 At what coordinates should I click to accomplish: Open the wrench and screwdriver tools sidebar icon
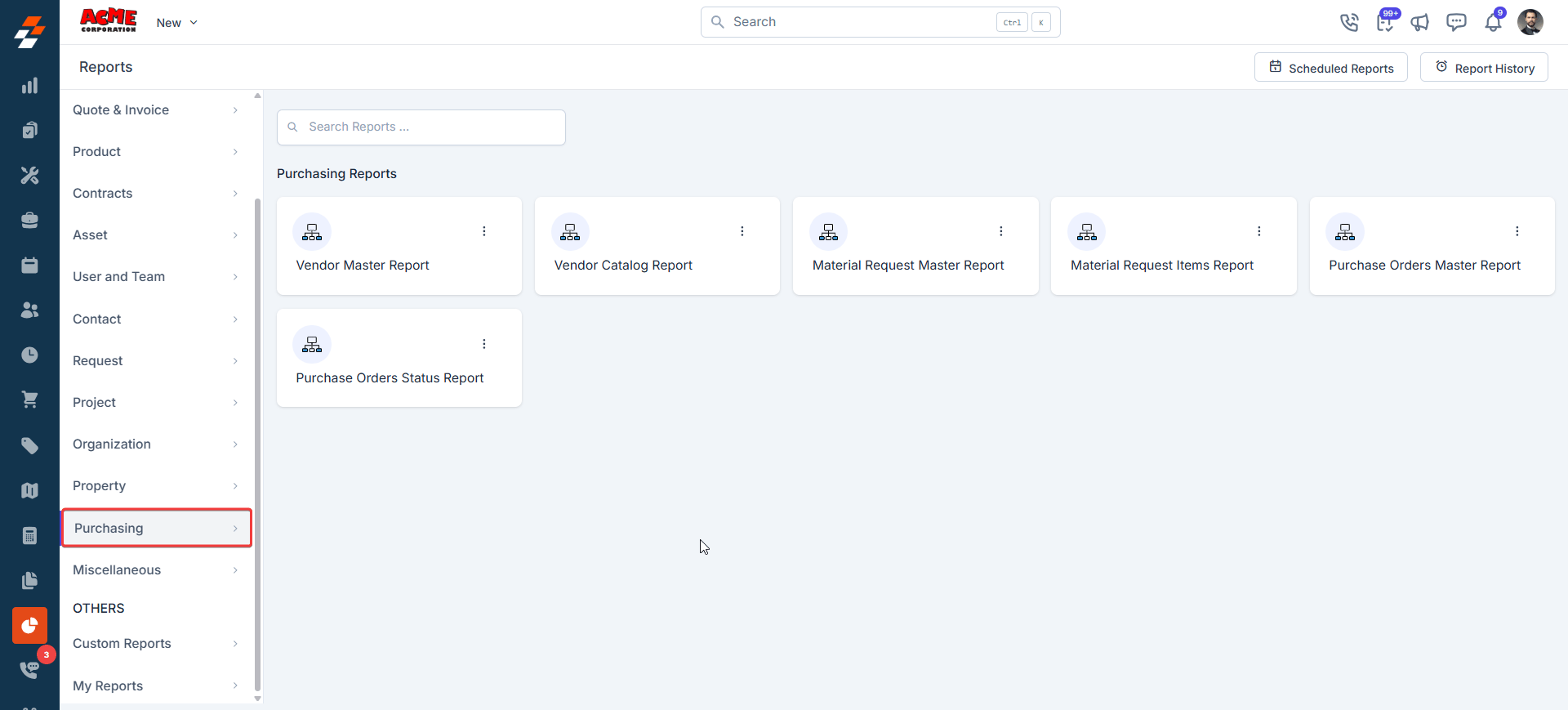click(29, 175)
